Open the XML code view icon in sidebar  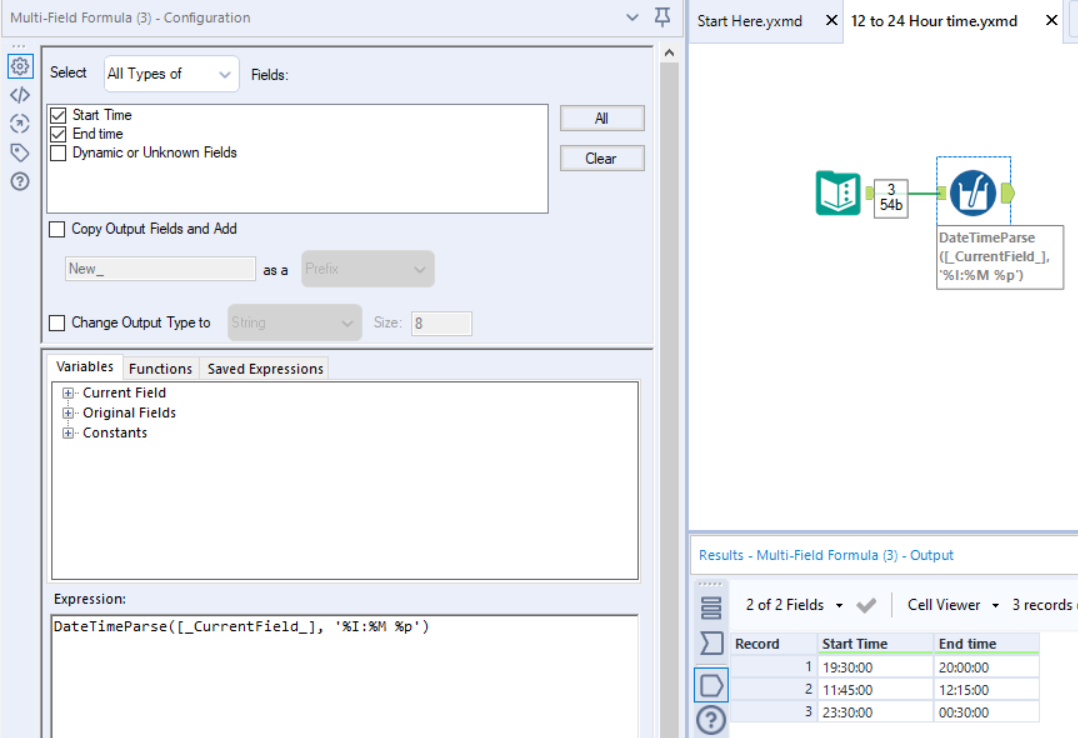pyautogui.click(x=20, y=95)
